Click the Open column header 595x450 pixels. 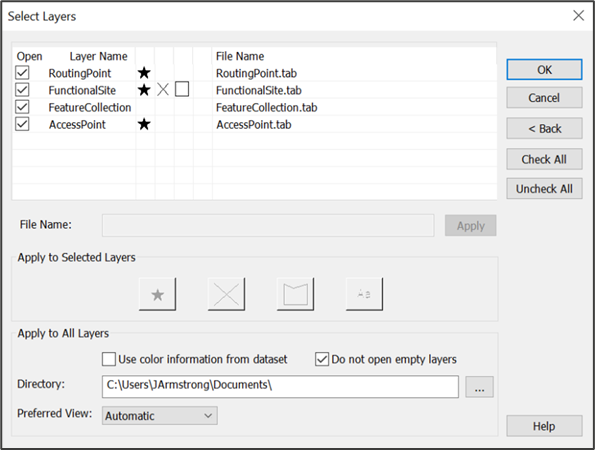pos(29,56)
